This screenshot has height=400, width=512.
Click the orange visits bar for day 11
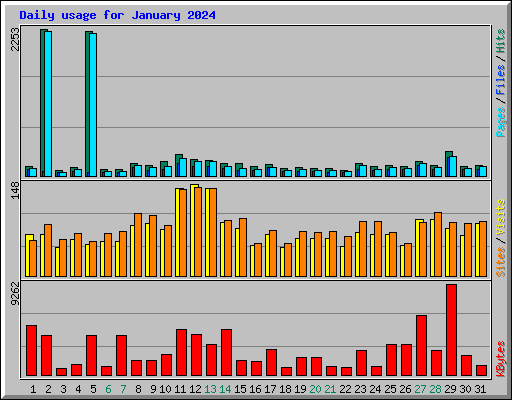tap(183, 233)
